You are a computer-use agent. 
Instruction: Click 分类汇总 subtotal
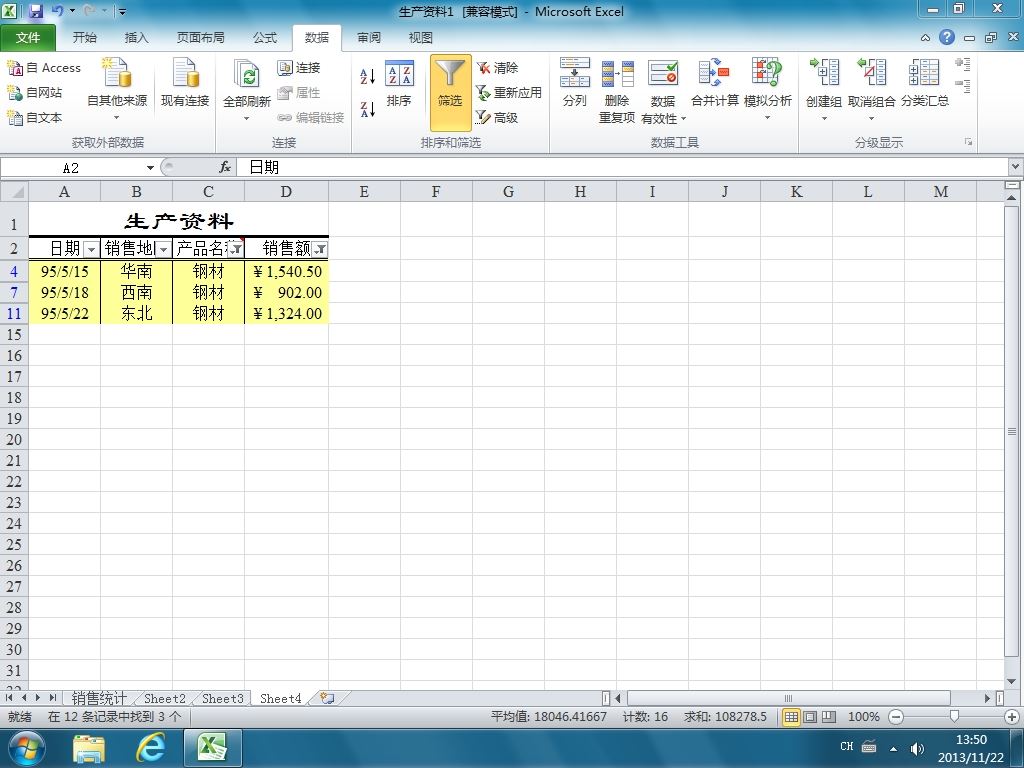pos(925,82)
